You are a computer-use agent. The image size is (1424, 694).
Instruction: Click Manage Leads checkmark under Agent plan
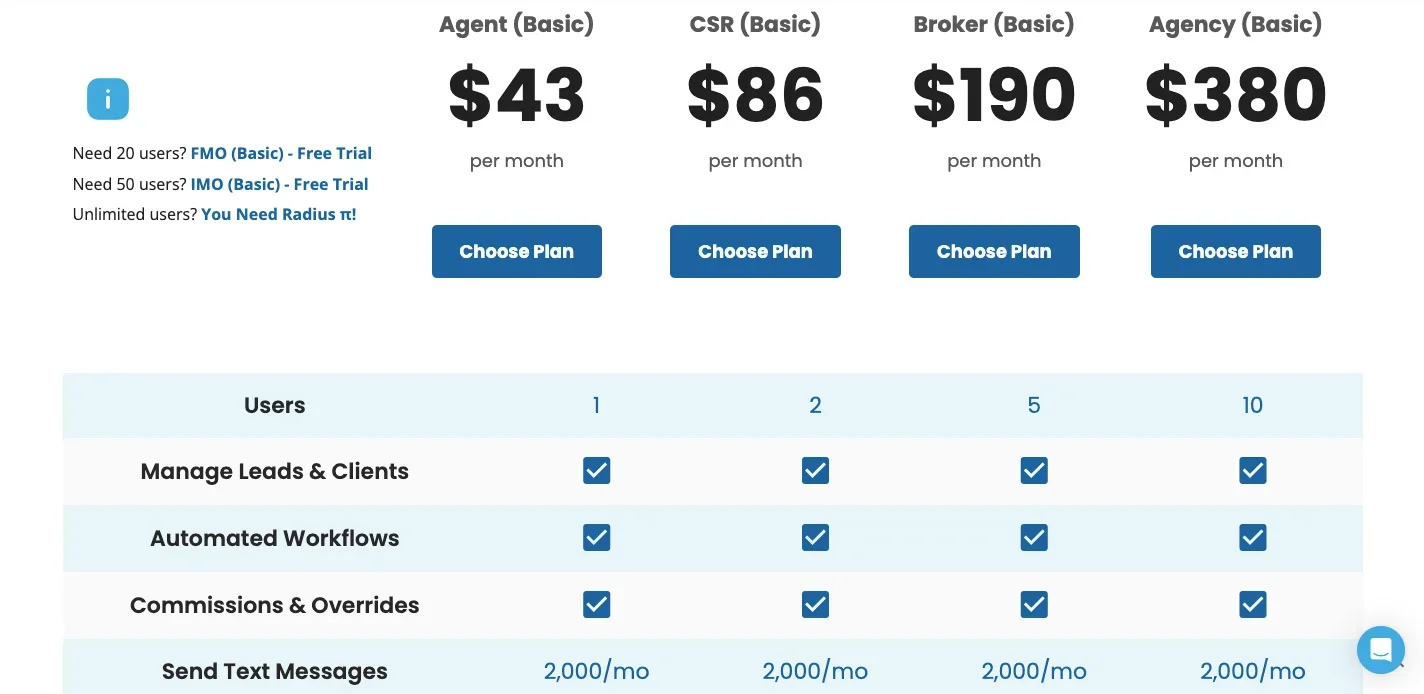tap(597, 471)
